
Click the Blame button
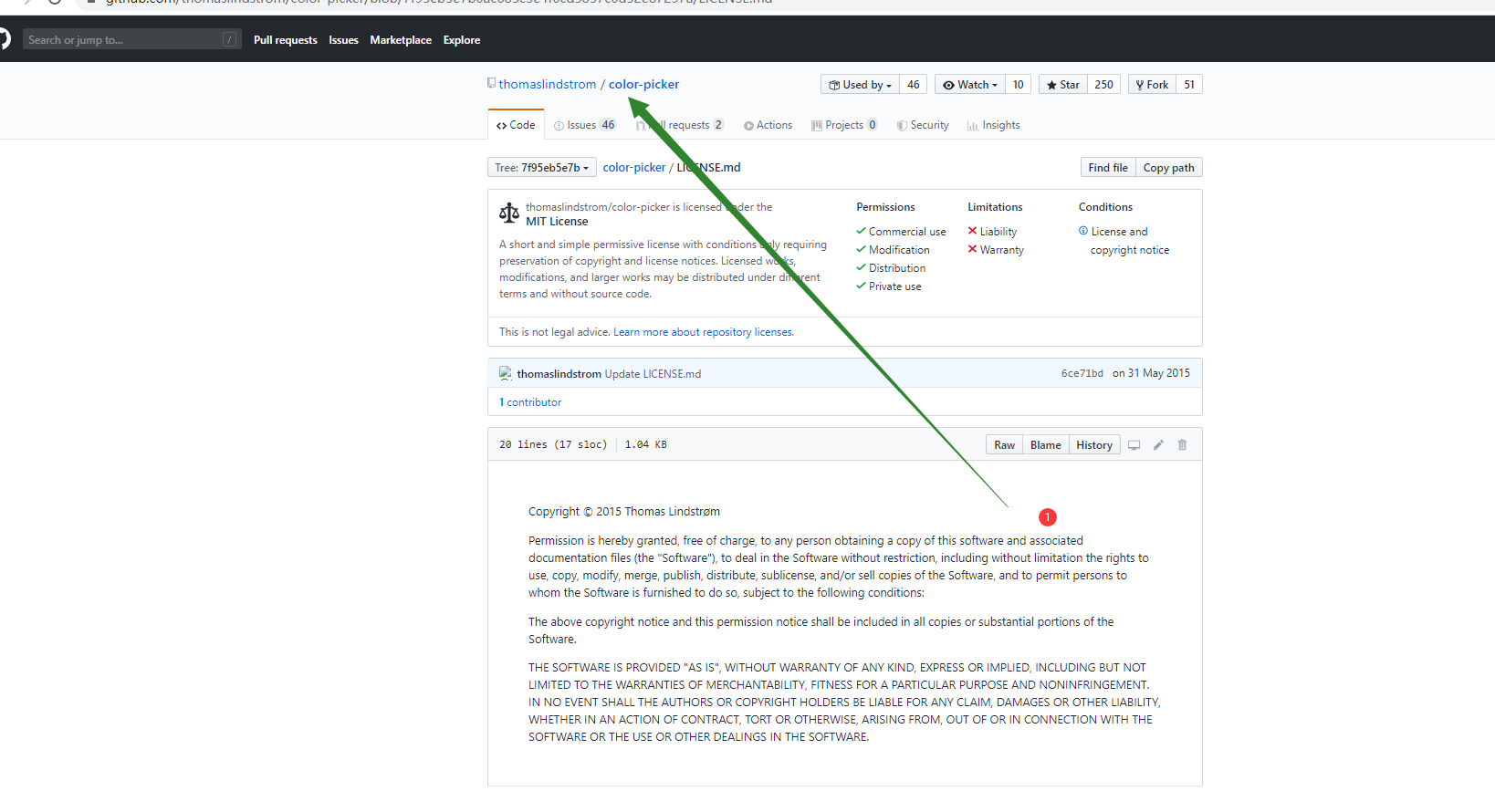coord(1046,445)
